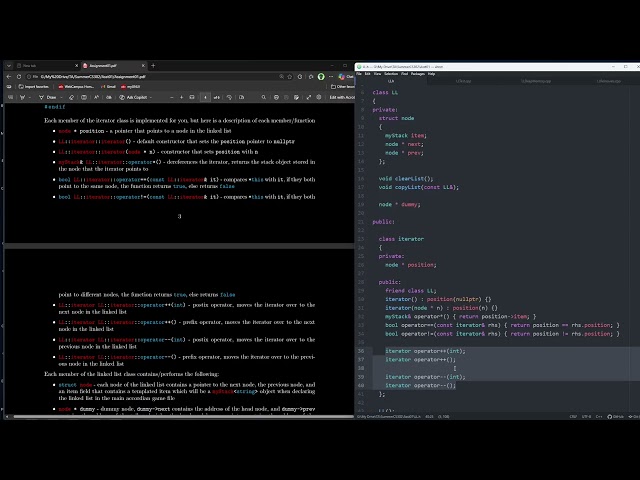Open a new browser tab with plus
Viewport: 640px width, 480px height.
click(153, 65)
